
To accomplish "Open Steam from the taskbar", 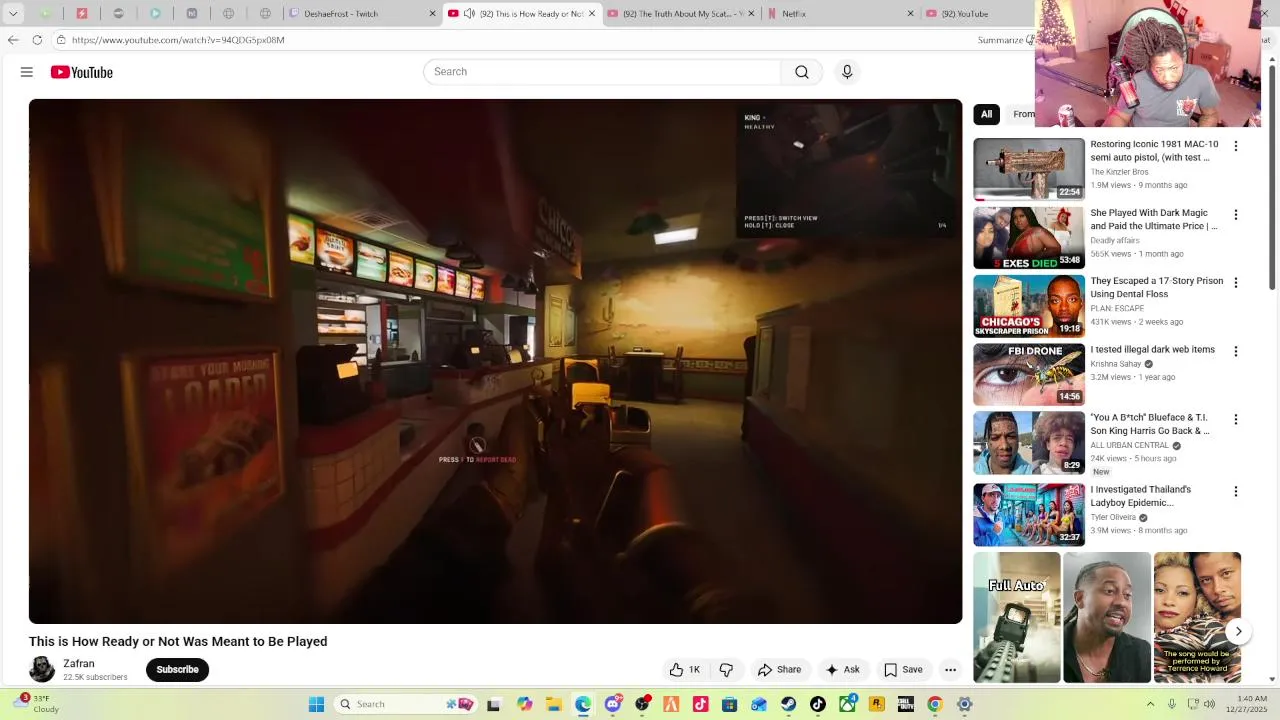I will tap(789, 704).
